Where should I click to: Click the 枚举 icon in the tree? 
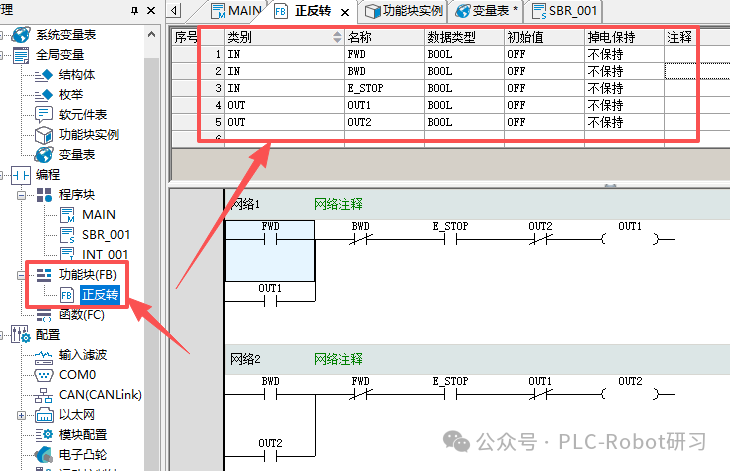pos(44,95)
